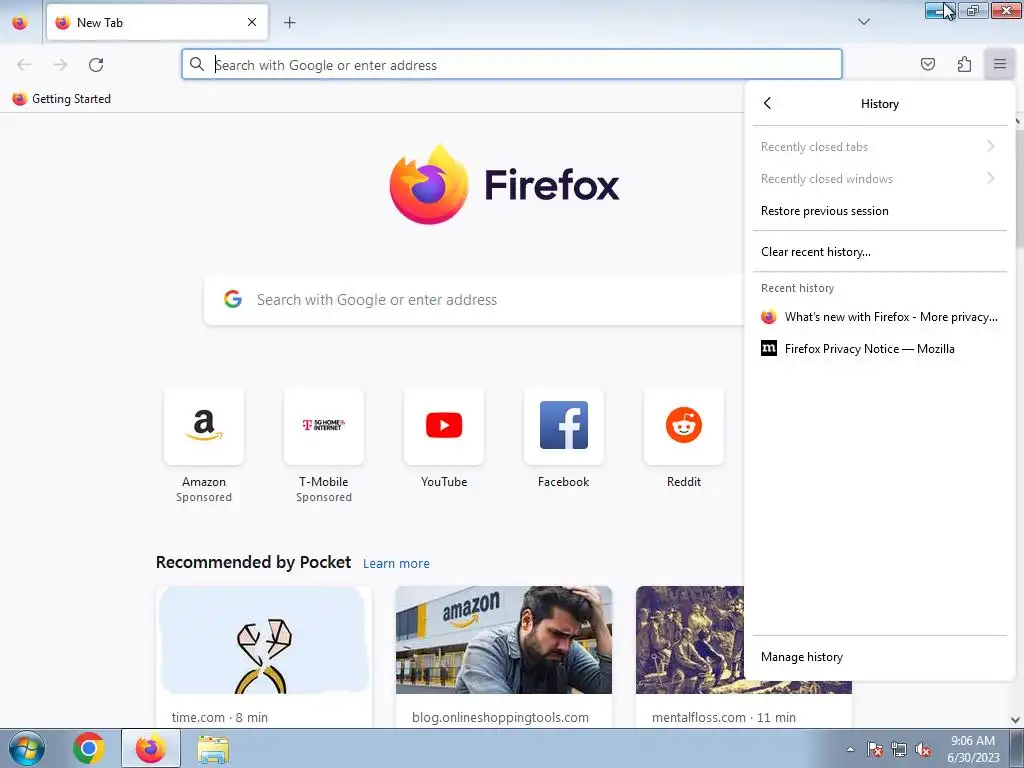This screenshot has width=1024, height=768.
Task: Open the list all tabs chevron
Action: click(863, 22)
